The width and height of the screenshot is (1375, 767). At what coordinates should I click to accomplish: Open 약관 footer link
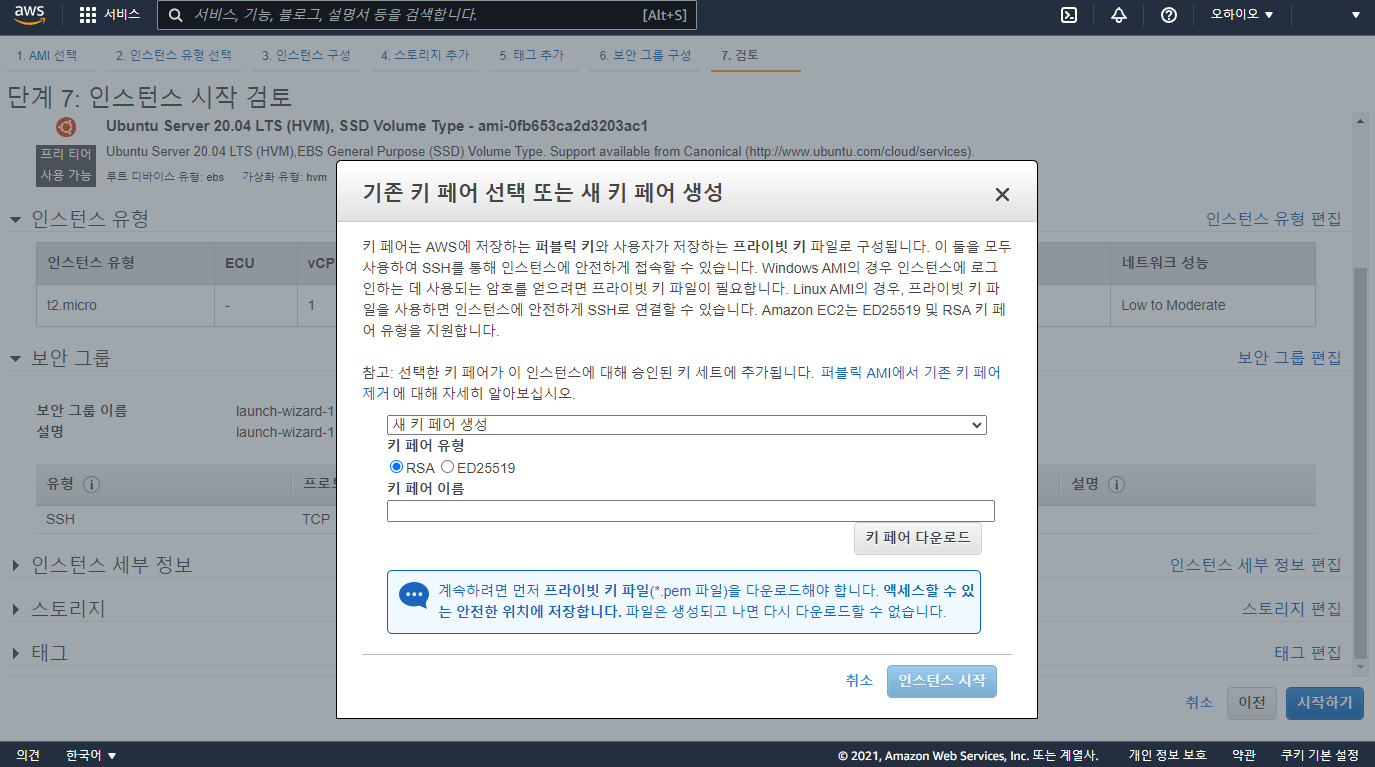1244,755
